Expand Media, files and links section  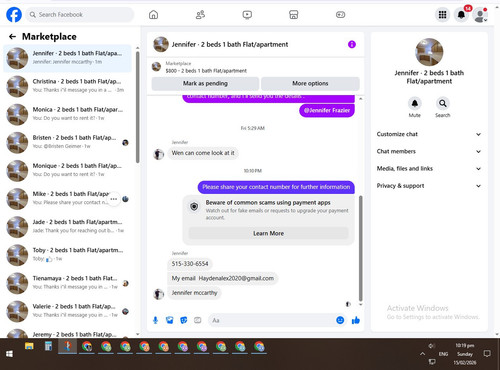tap(429, 169)
